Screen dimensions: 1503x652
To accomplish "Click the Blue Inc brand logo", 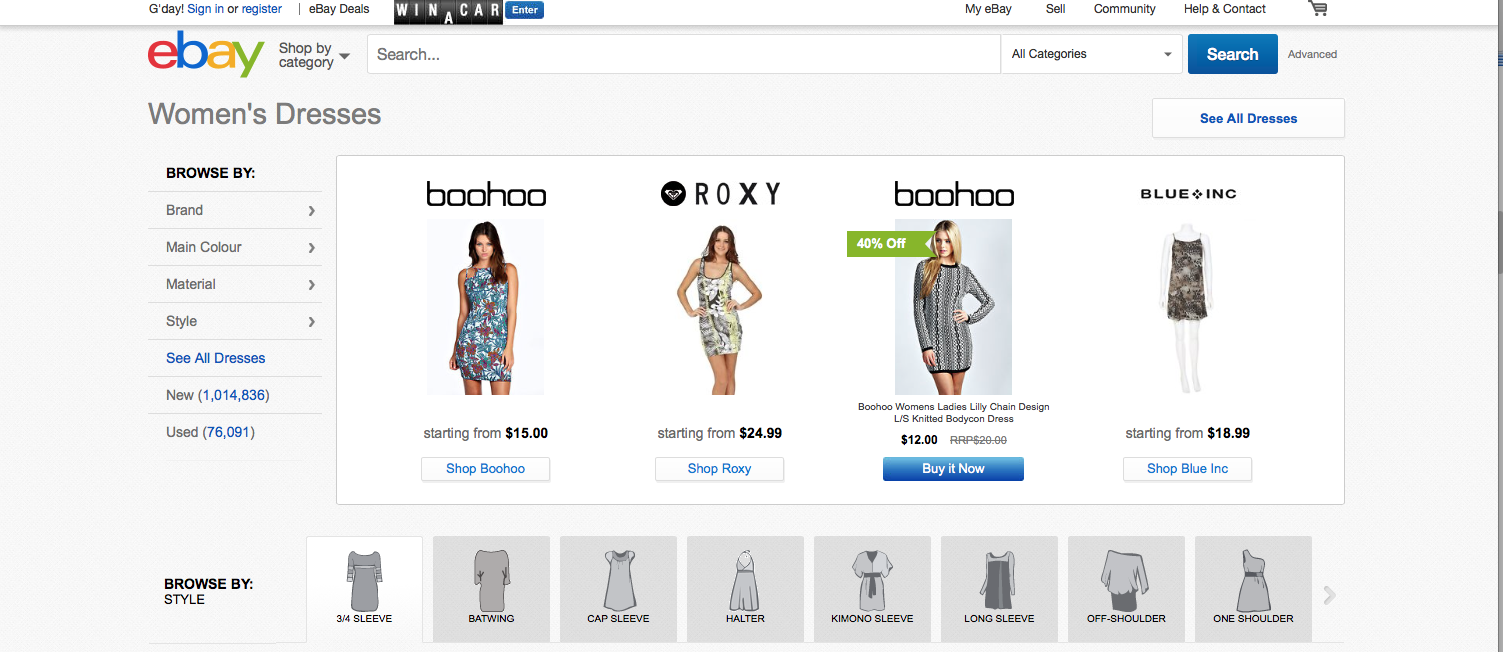I will pos(1188,194).
